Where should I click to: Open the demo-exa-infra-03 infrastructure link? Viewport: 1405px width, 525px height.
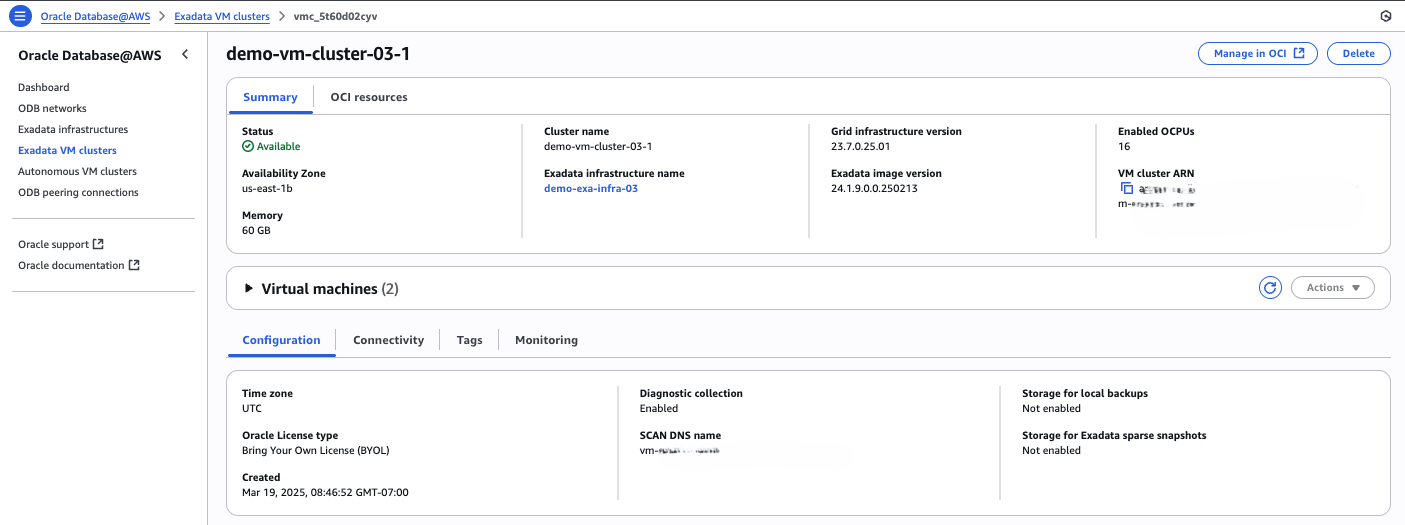pos(590,188)
